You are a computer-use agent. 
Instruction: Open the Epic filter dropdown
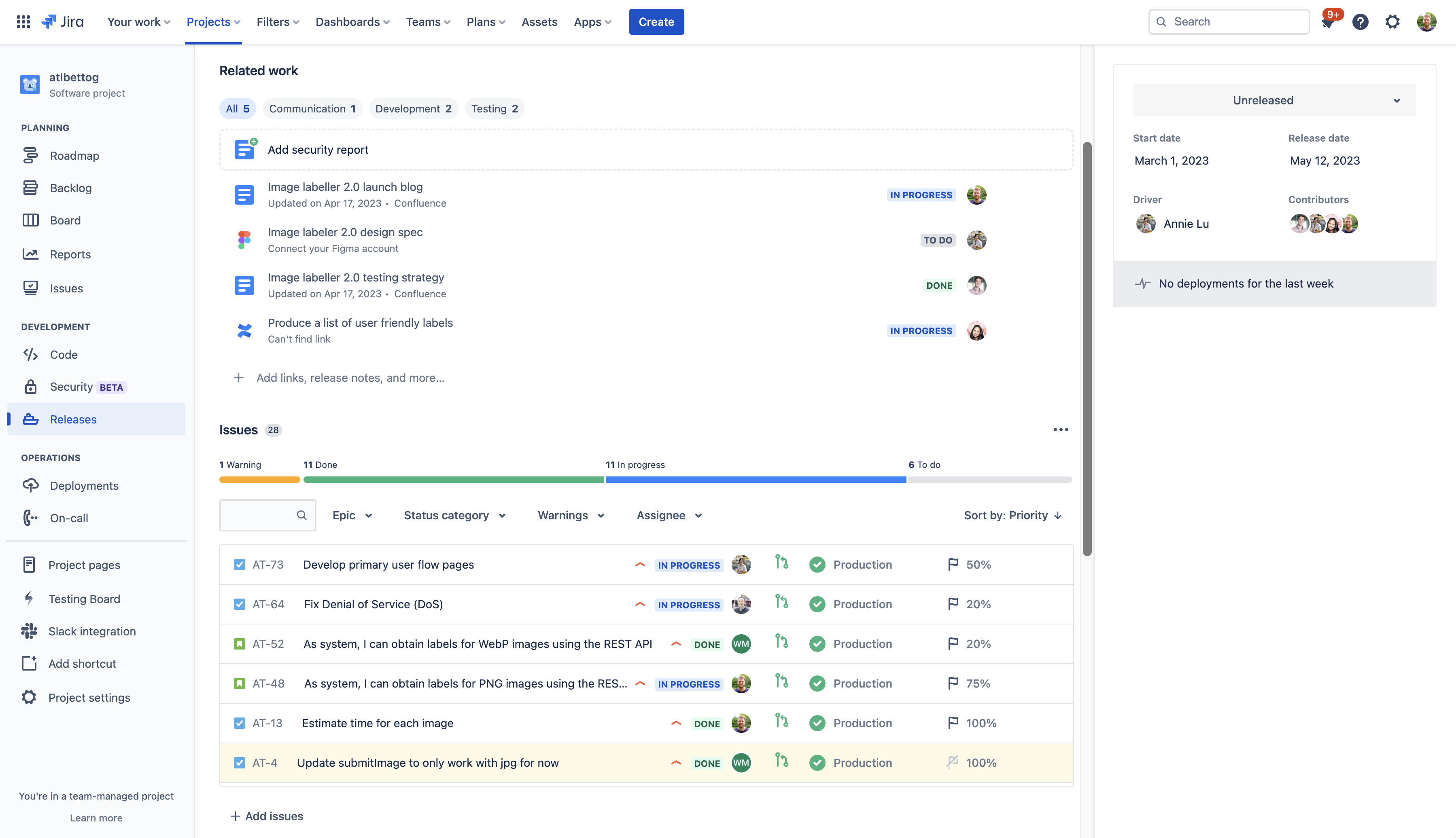point(352,515)
